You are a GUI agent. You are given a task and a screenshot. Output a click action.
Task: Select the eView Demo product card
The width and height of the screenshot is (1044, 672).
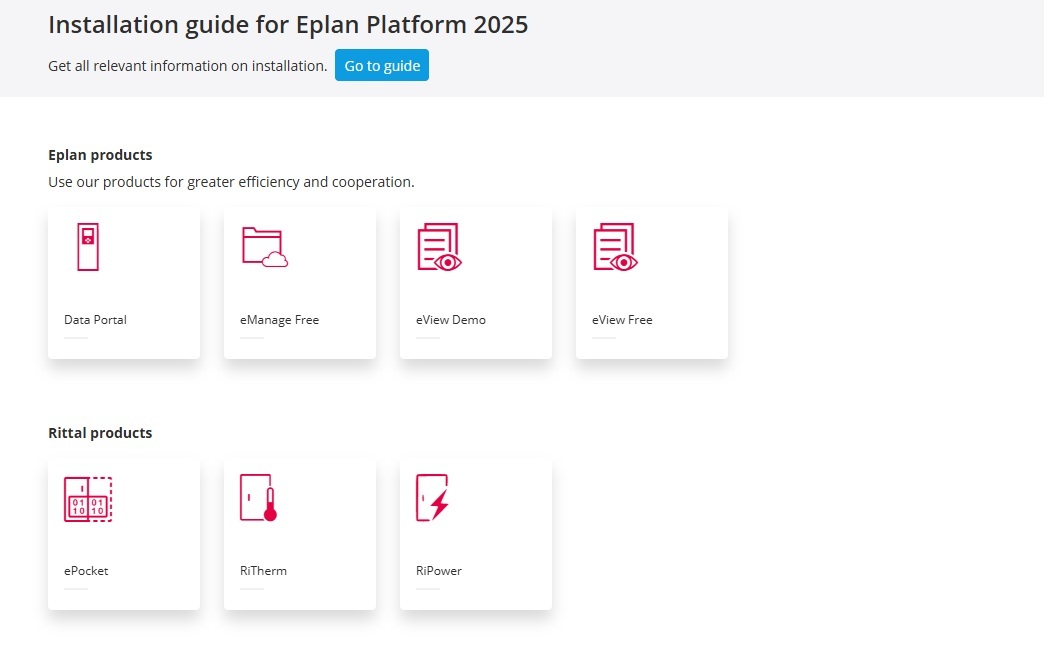(x=475, y=282)
